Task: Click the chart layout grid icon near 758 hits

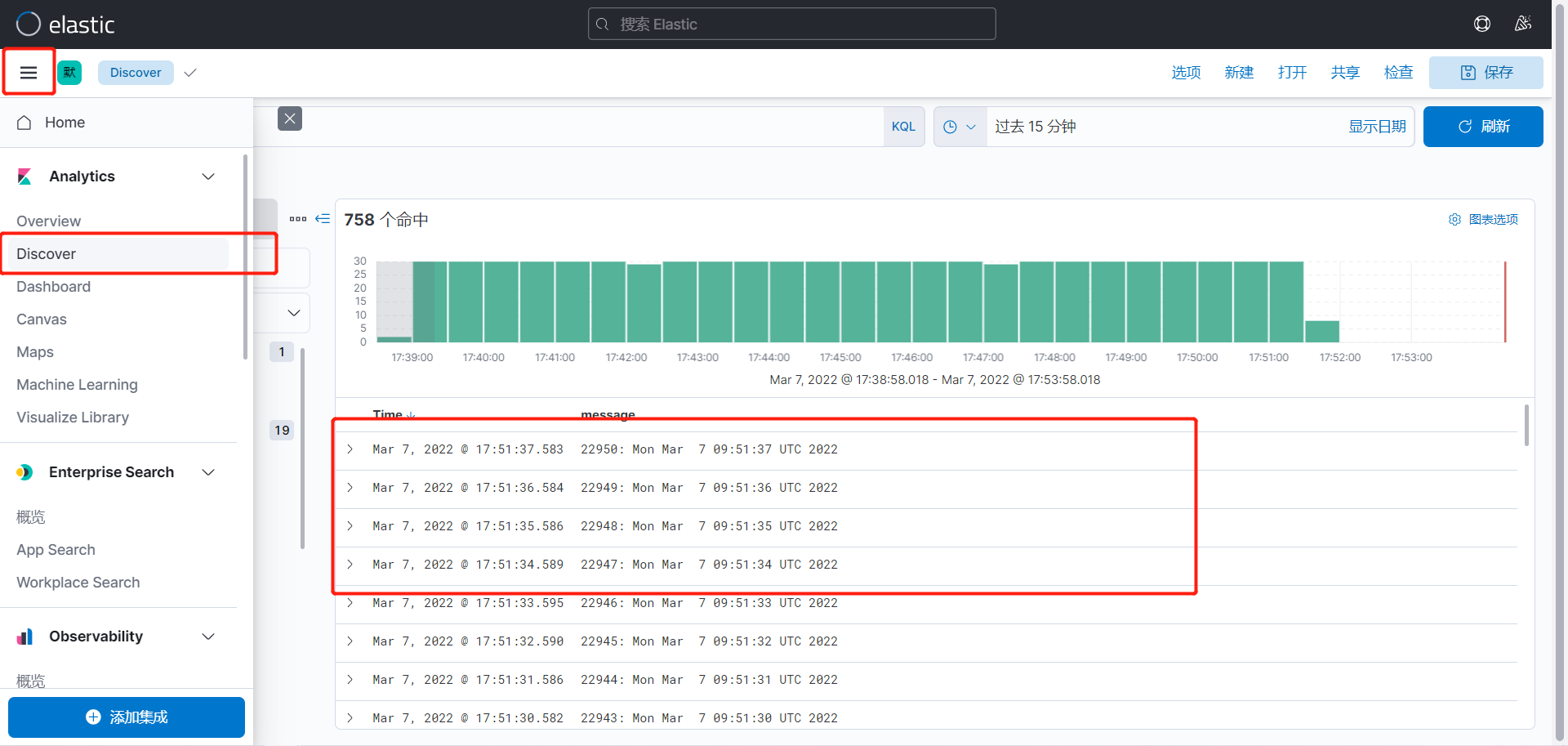Action: (298, 219)
